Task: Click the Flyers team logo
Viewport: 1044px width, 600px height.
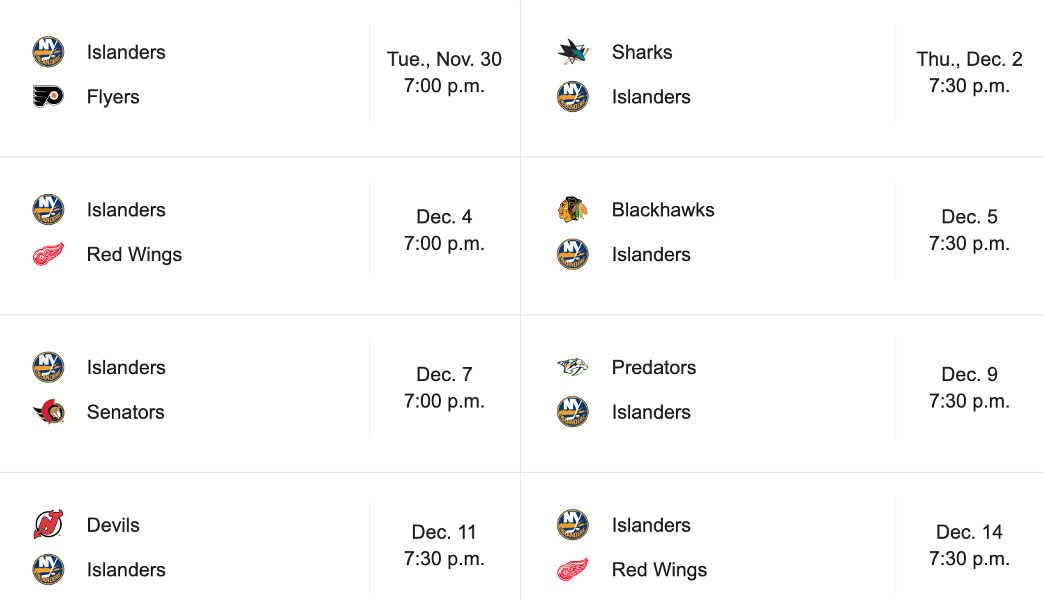Action: pos(48,97)
